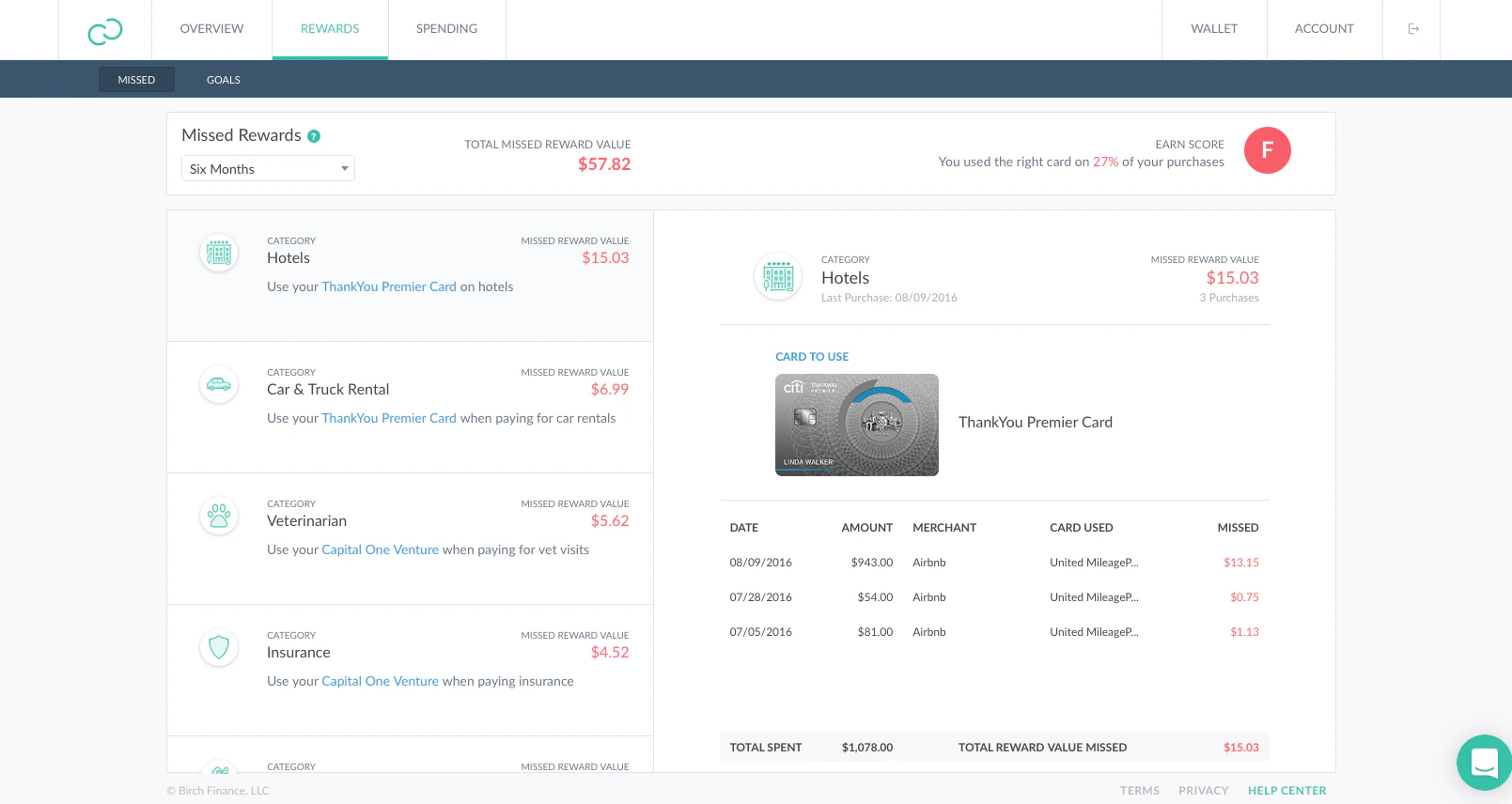Select the Insurance category row
Image resolution: width=1512 pixels, height=804 pixels.
tap(410, 671)
